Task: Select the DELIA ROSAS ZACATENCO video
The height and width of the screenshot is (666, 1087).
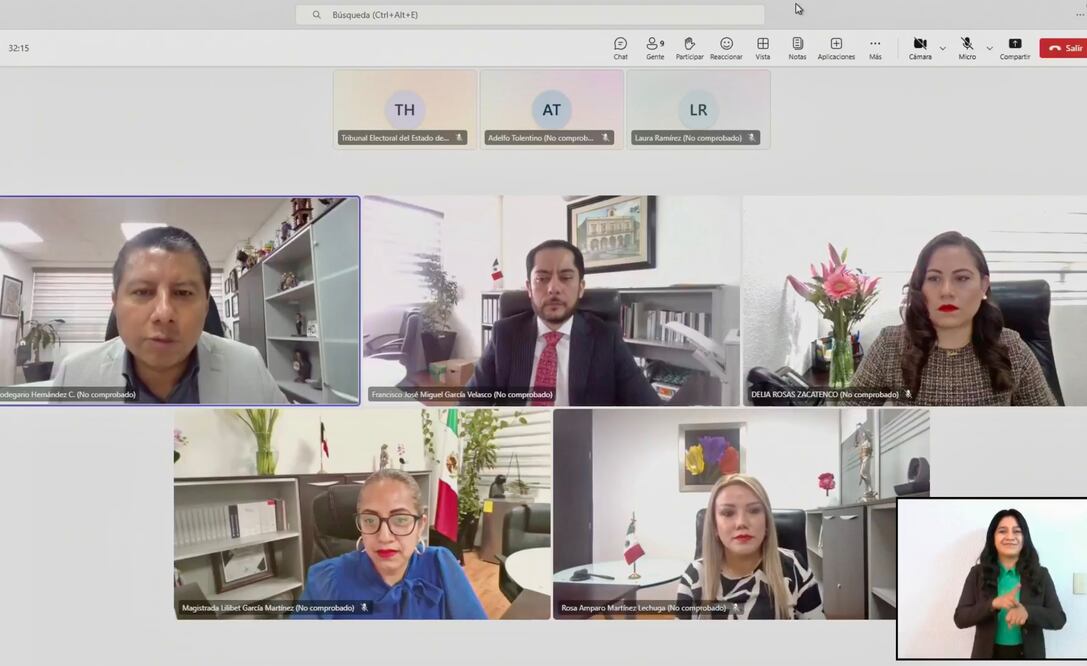Action: 914,300
